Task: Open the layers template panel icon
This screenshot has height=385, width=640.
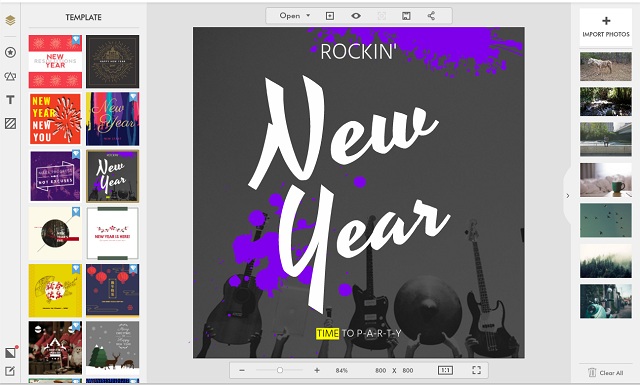Action: (x=10, y=20)
